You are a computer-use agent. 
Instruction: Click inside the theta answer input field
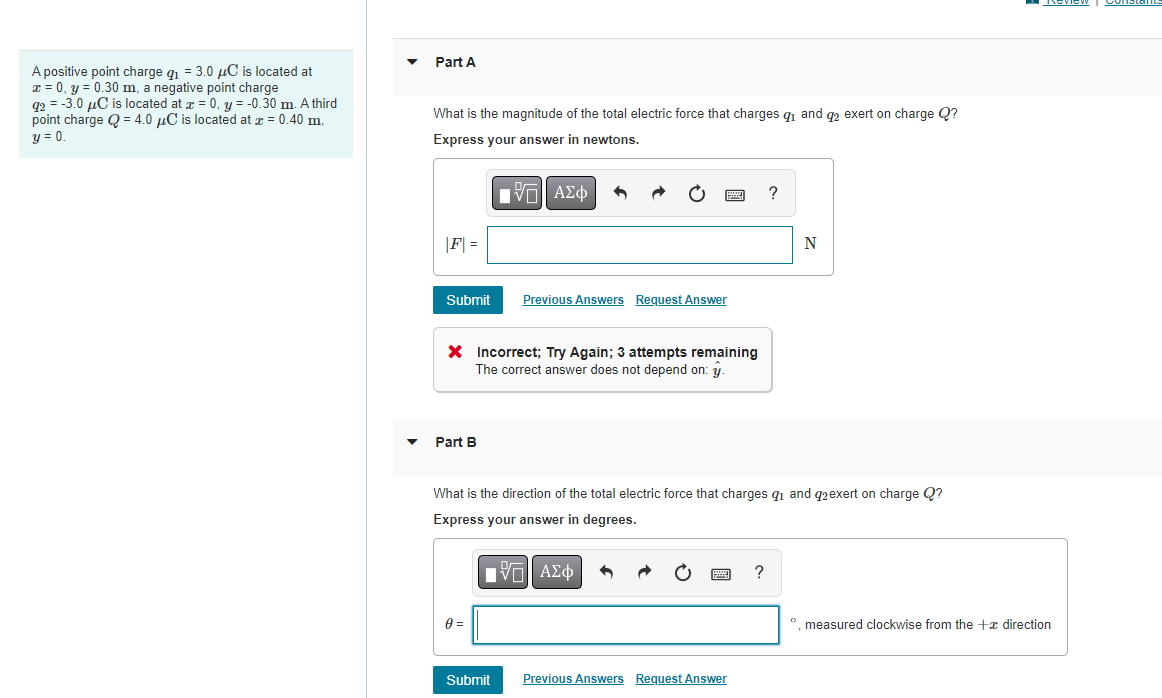point(625,624)
